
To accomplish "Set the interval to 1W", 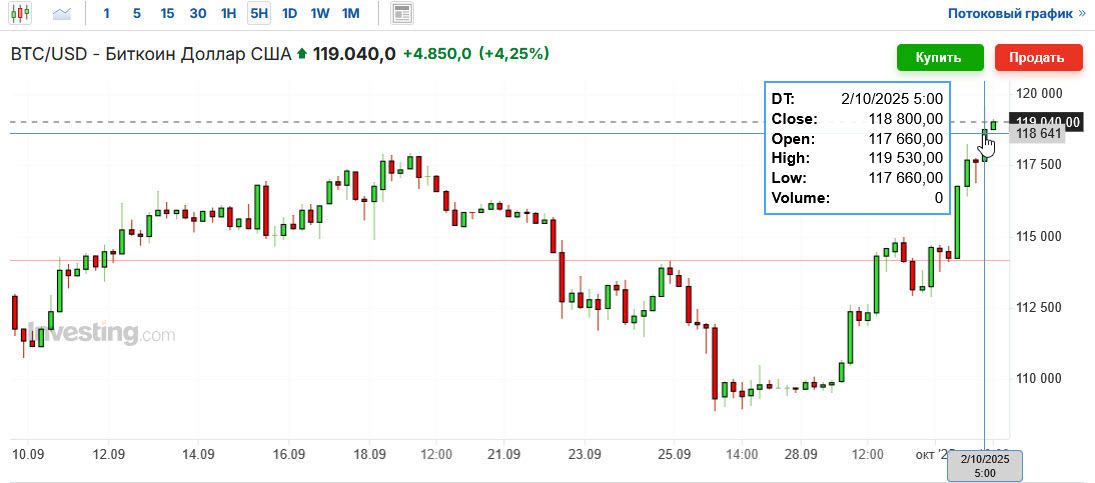I will coord(320,13).
